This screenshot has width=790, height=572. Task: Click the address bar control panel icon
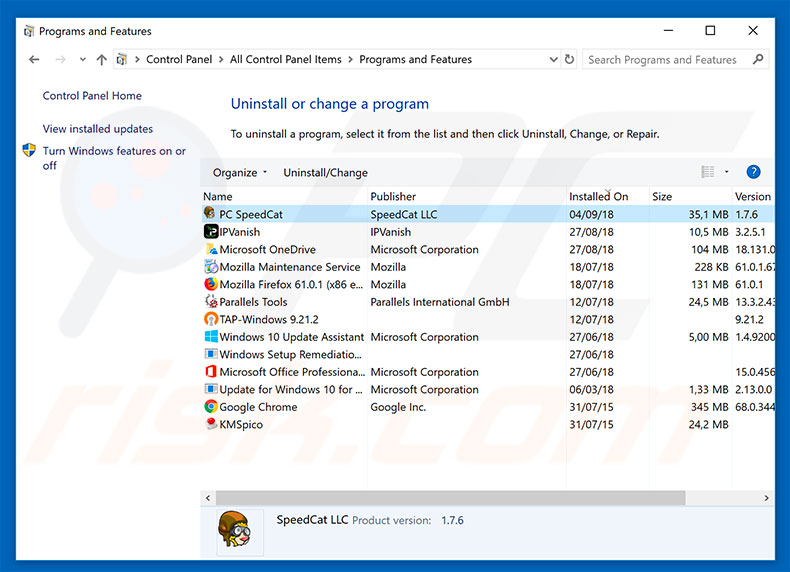[121, 59]
